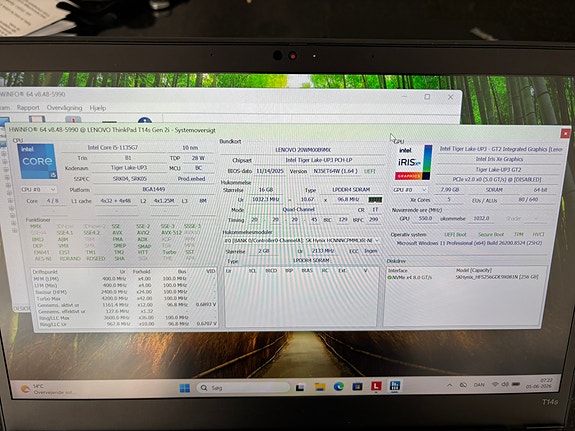Click the taskbar Søg search box
Viewport: 575px width, 431px height.
(x=243, y=387)
